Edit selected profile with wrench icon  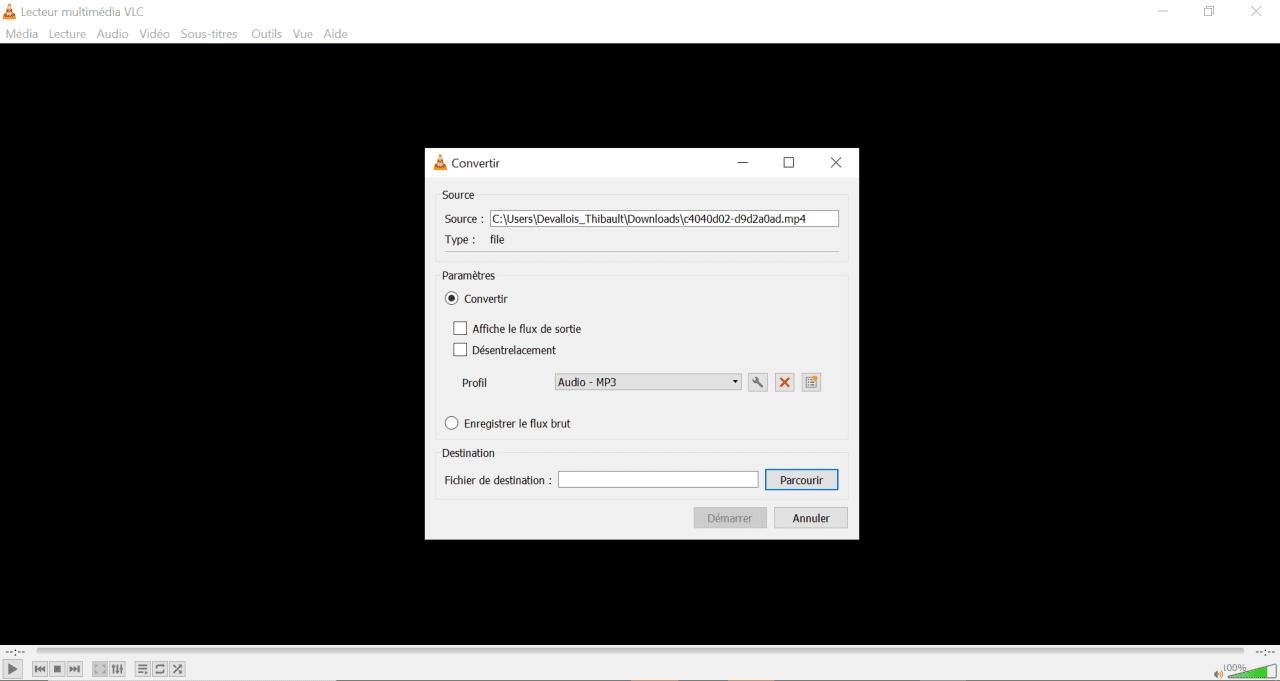point(758,382)
